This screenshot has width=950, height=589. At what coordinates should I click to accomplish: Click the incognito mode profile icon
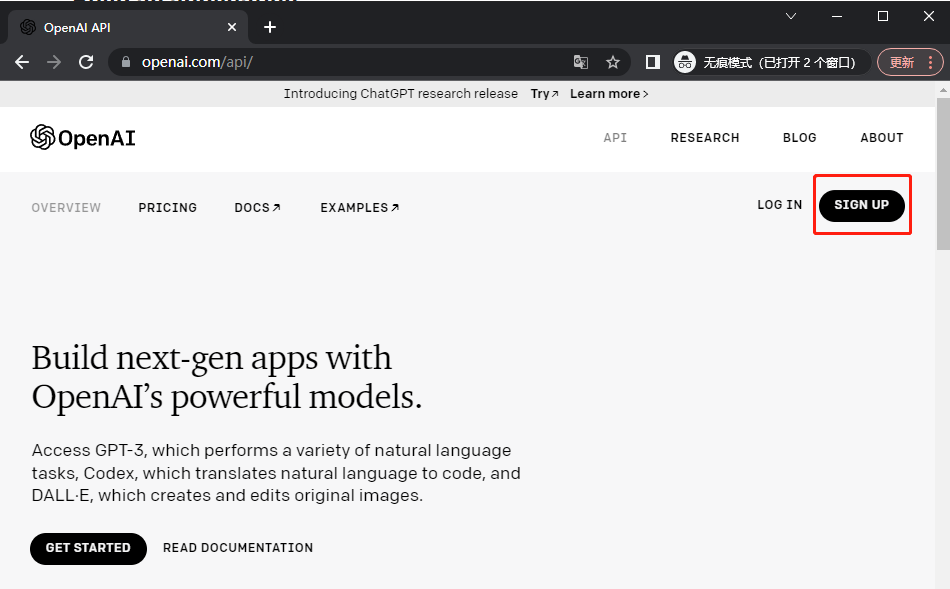point(685,62)
